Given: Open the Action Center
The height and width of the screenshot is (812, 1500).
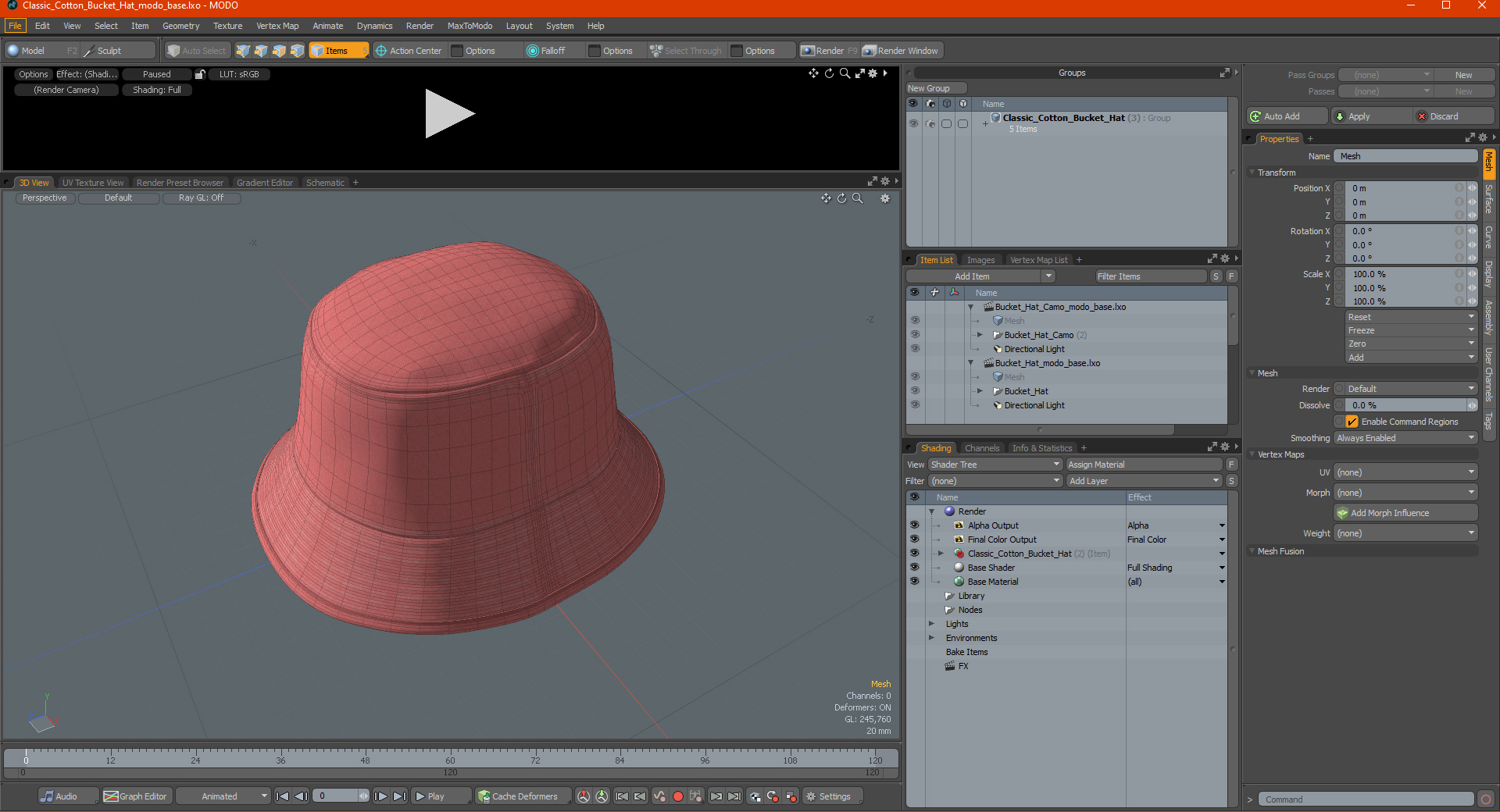Looking at the screenshot, I should (x=409, y=51).
